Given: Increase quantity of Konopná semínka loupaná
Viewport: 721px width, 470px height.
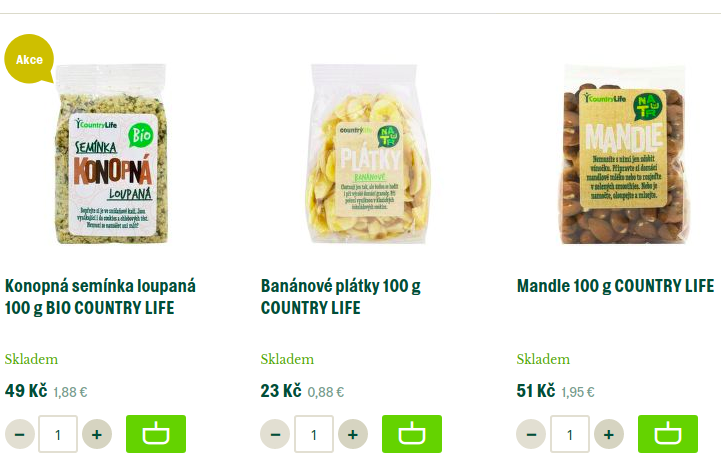Looking at the screenshot, I should pos(97,434).
